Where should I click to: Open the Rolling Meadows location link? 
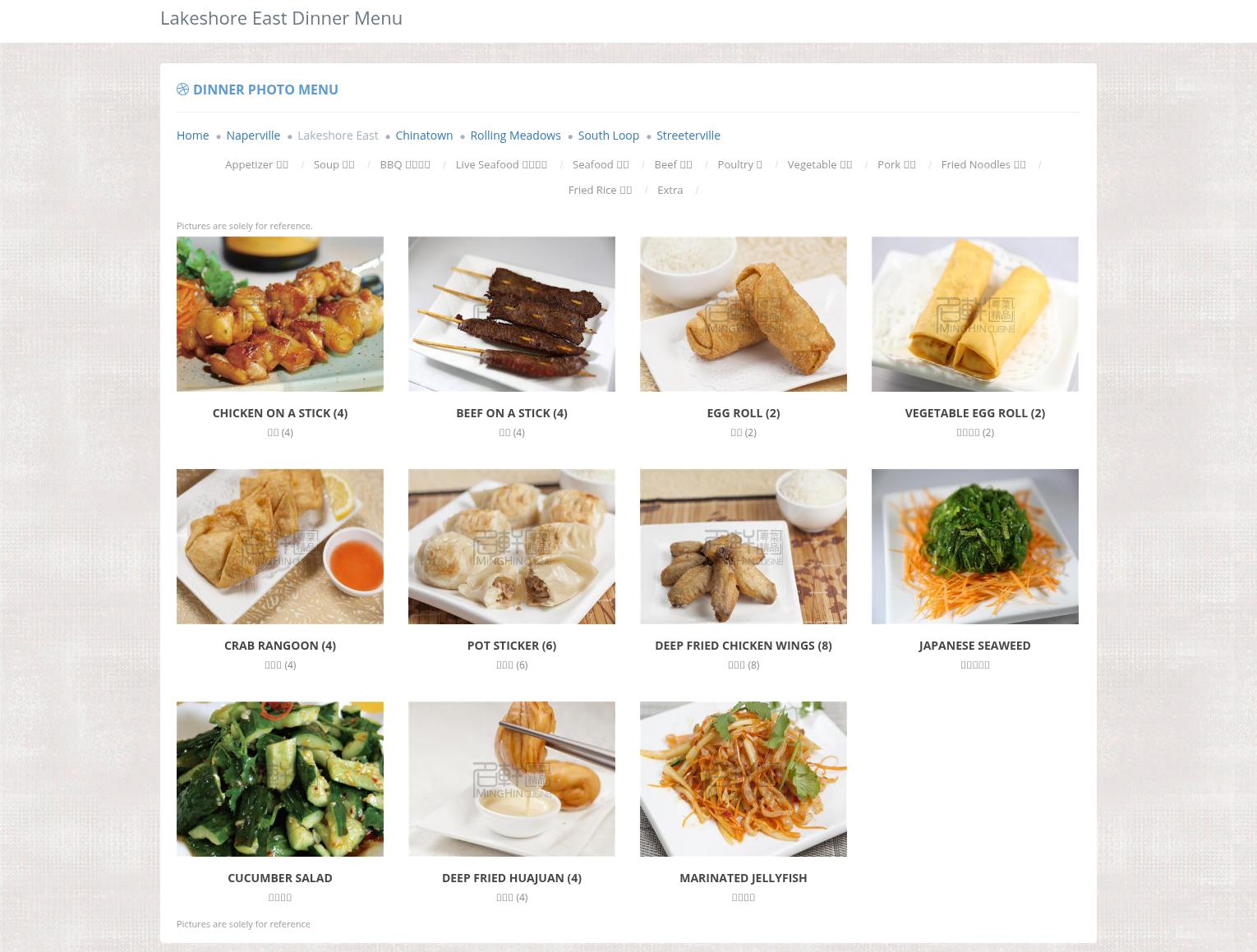(x=515, y=136)
